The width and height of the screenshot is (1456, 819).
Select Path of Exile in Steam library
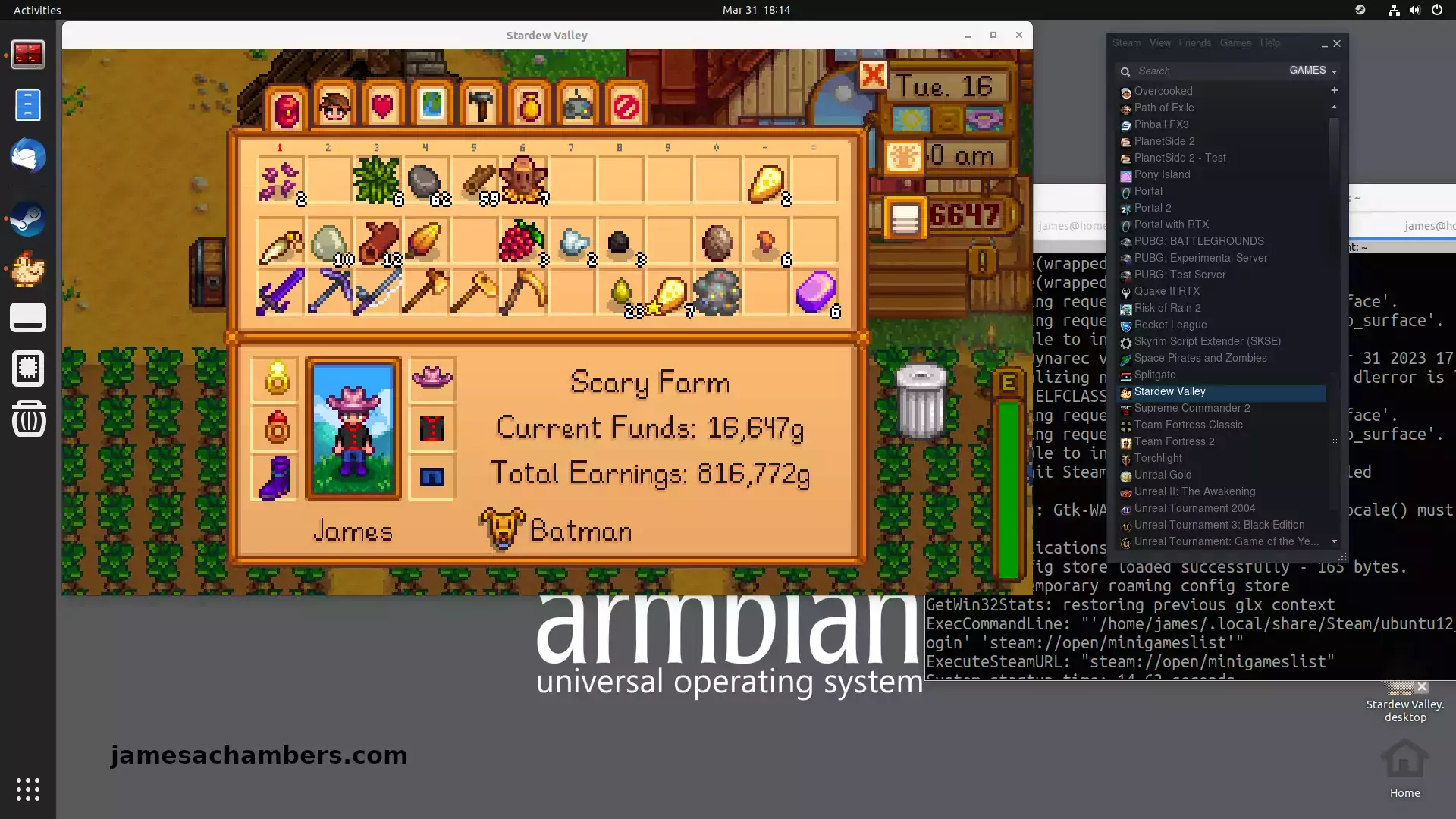coord(1164,107)
